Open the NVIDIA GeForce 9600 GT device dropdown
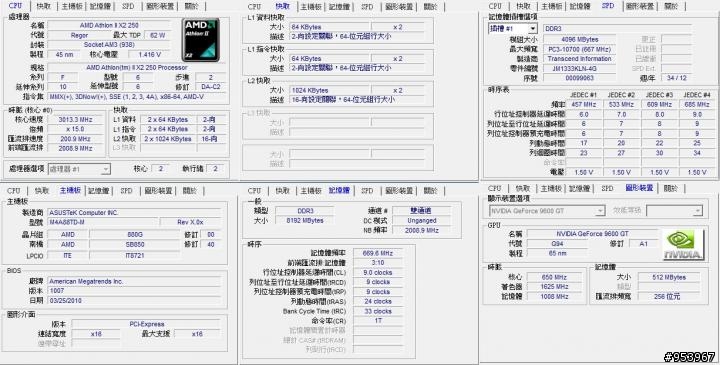Image resolution: width=720 pixels, height=365 pixels. click(547, 211)
